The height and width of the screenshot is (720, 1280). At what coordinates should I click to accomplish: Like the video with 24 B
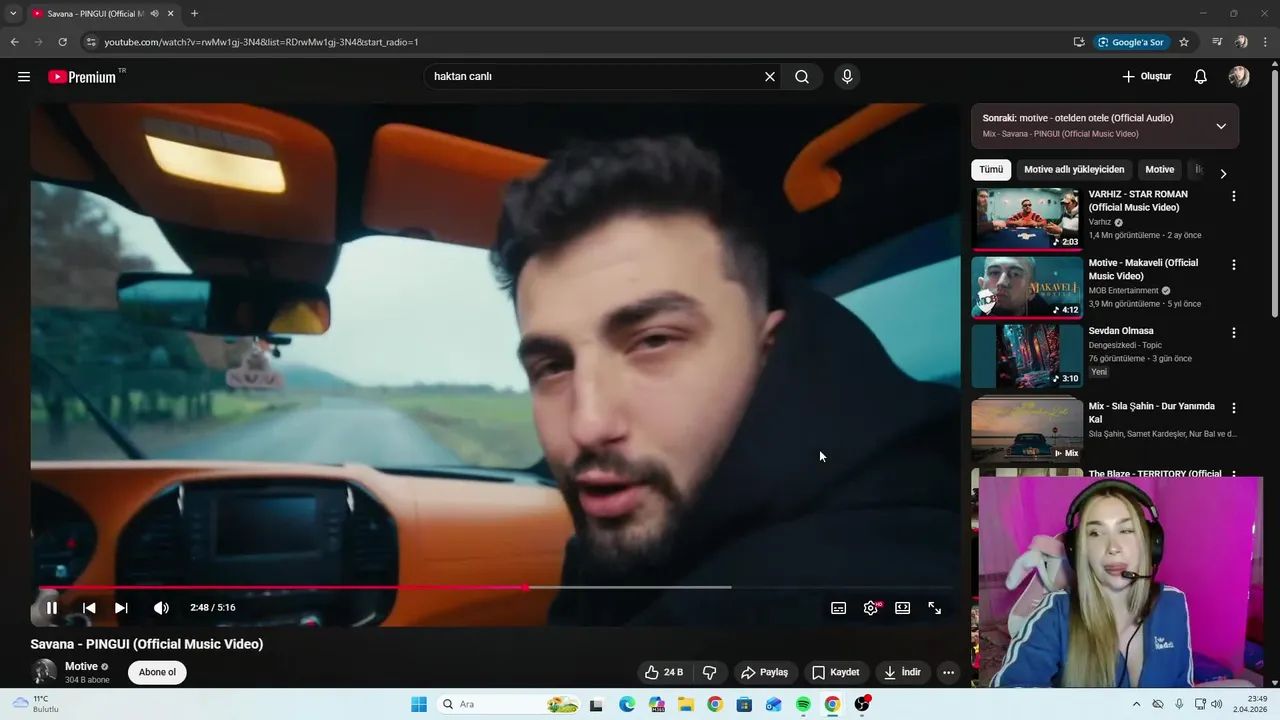[x=664, y=672]
